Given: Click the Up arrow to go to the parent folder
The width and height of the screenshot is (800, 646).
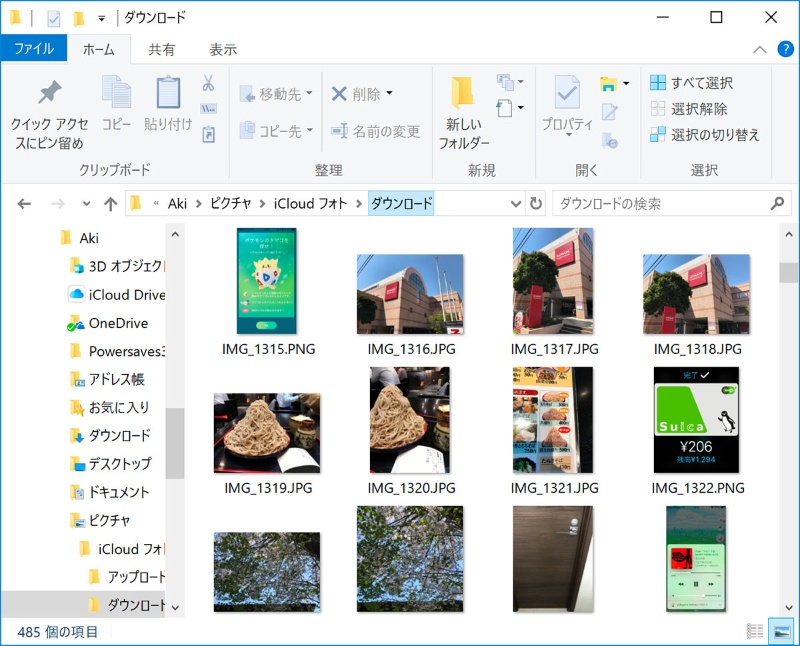Looking at the screenshot, I should tap(111, 204).
